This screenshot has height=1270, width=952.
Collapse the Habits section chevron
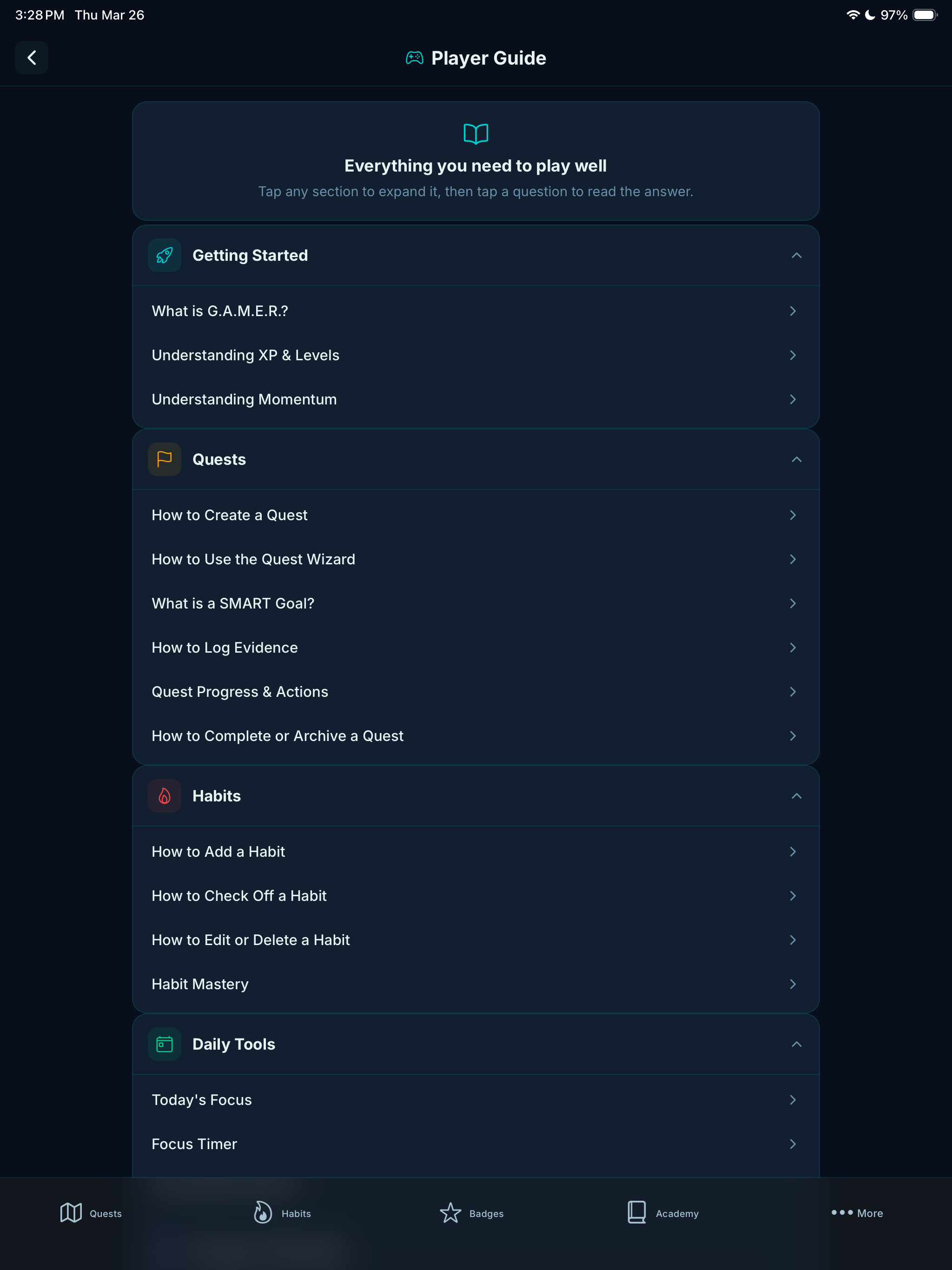[x=796, y=796]
